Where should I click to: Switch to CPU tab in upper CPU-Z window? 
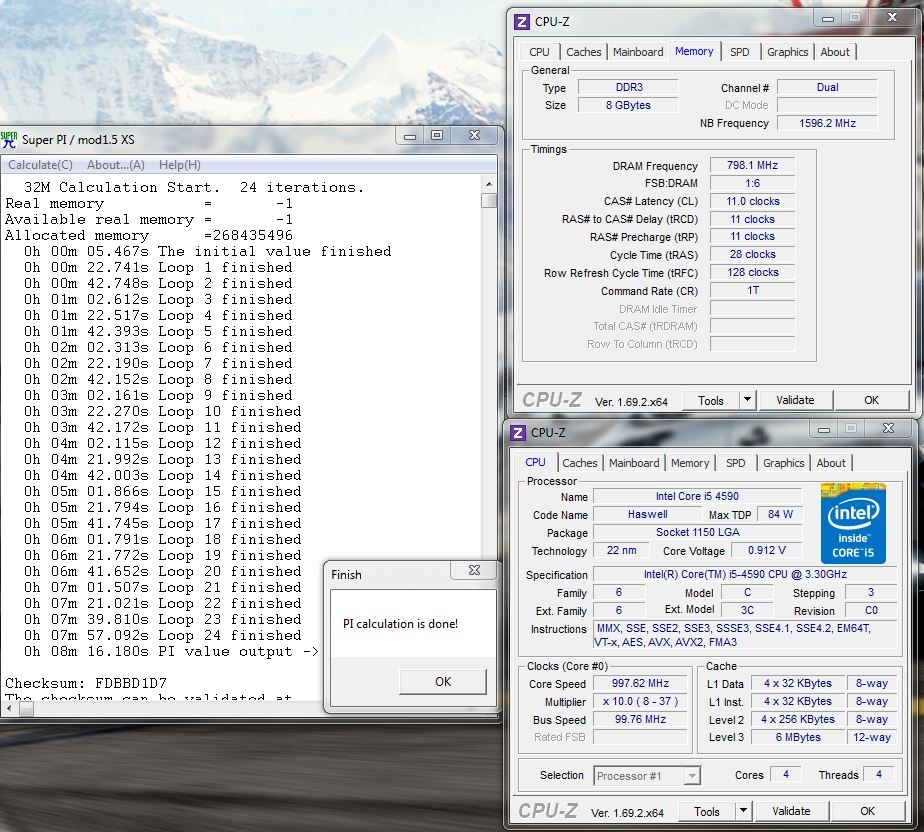click(539, 52)
